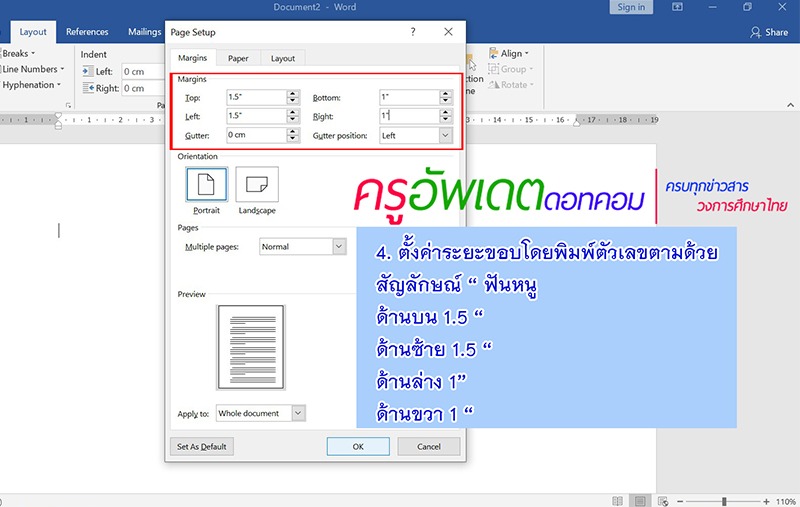Increase the Right margin with up arrow

445,113
